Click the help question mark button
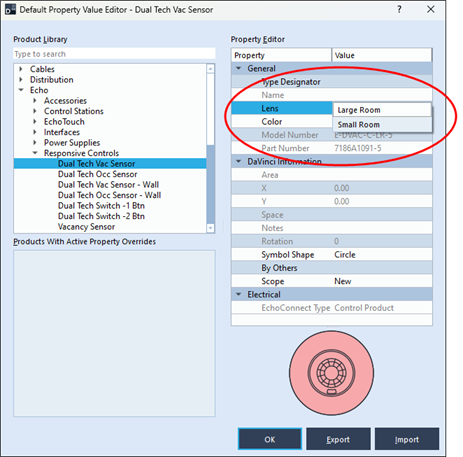463x457 pixels. (399, 9)
